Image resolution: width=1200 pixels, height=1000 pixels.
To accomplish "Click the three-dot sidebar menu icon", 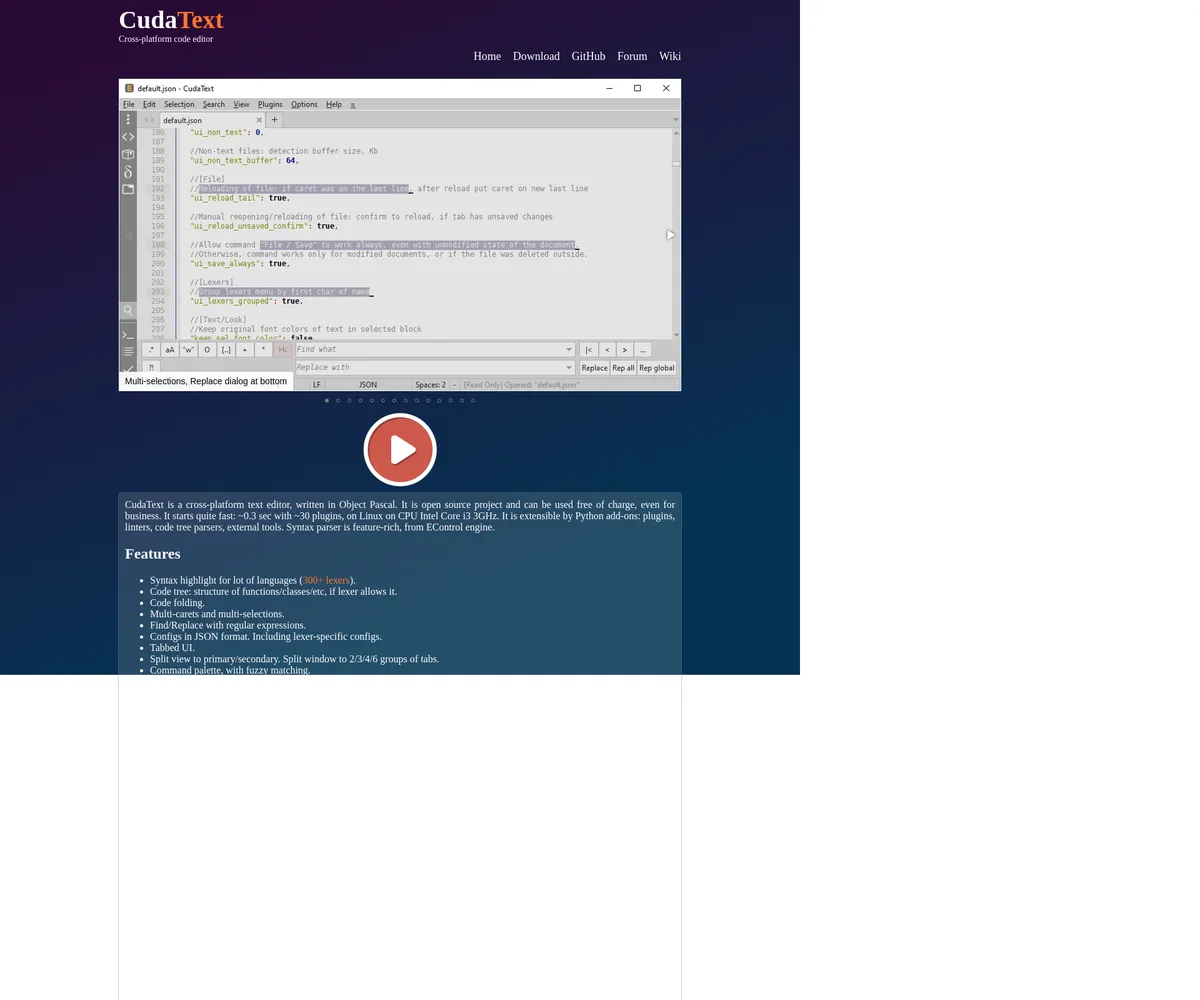I will (128, 119).
